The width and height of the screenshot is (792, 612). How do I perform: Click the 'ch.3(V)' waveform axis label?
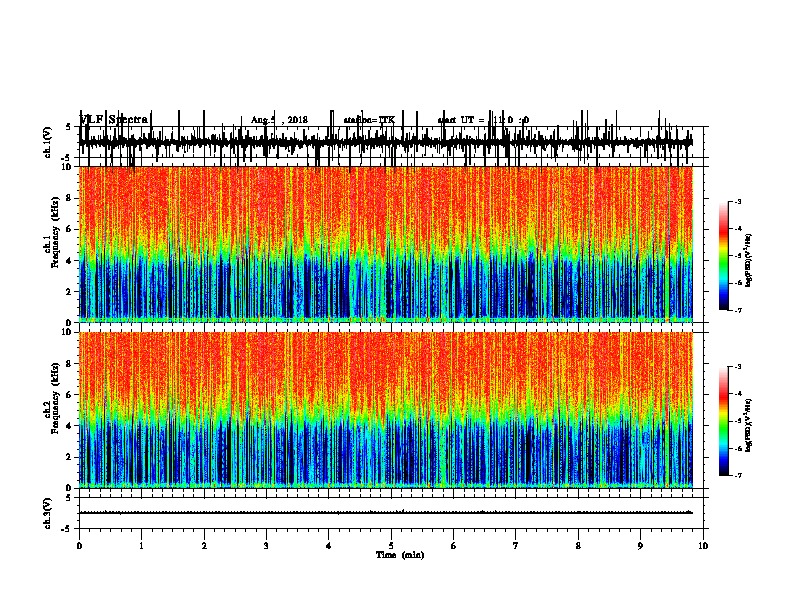pyautogui.click(x=47, y=514)
